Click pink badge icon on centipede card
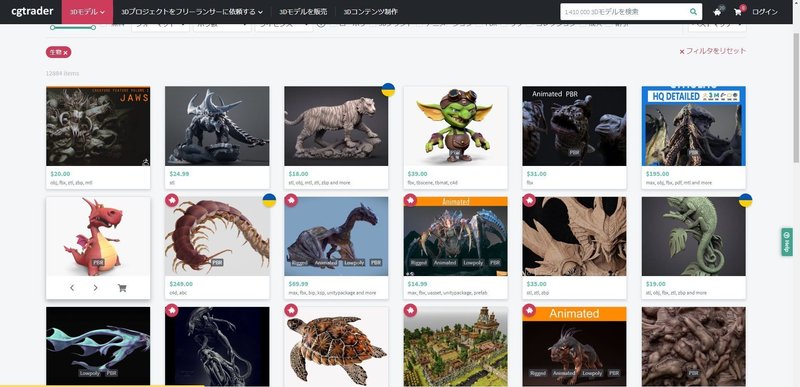The height and width of the screenshot is (387, 800). [172, 200]
